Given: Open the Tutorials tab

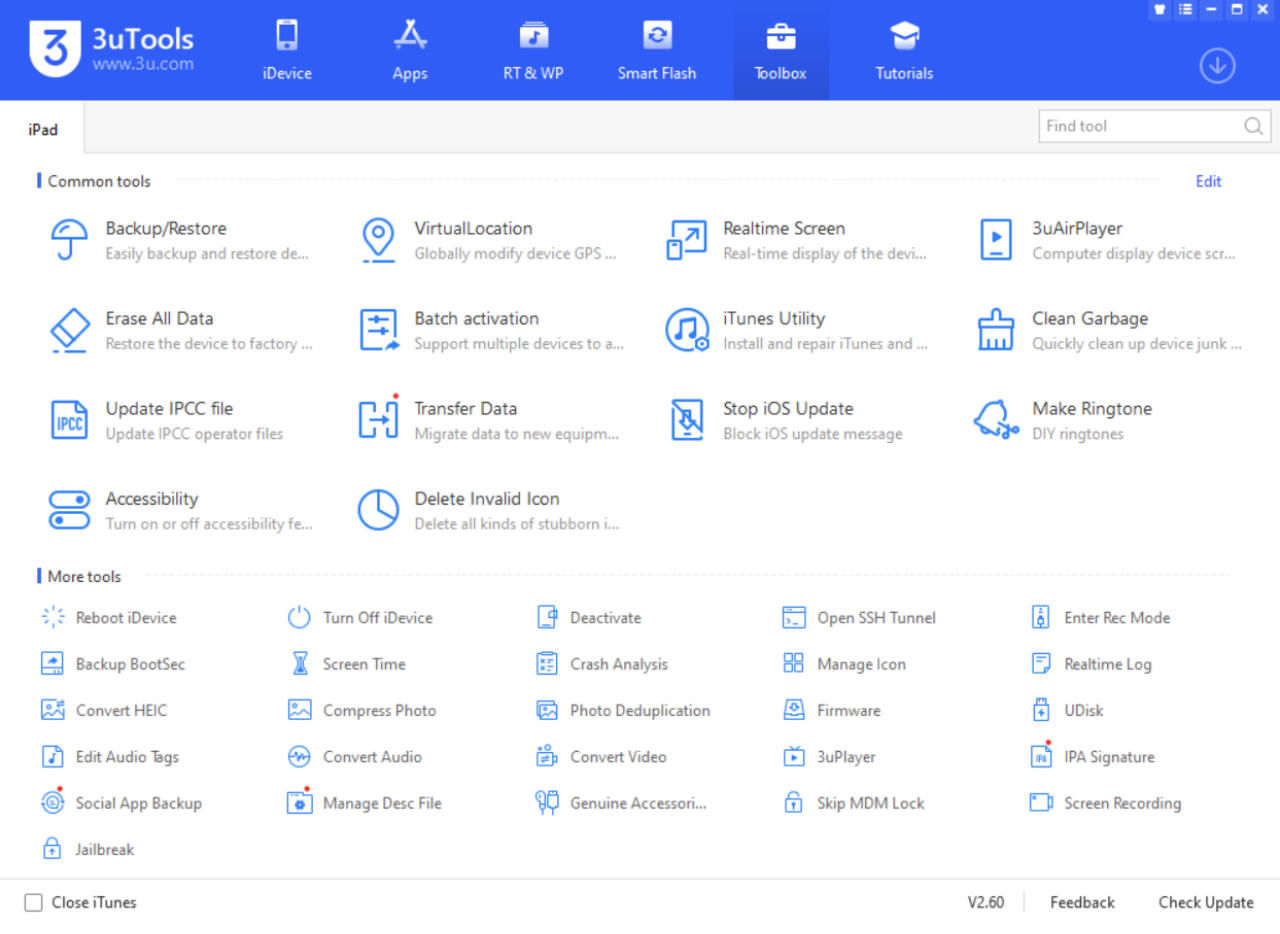Looking at the screenshot, I should (904, 50).
